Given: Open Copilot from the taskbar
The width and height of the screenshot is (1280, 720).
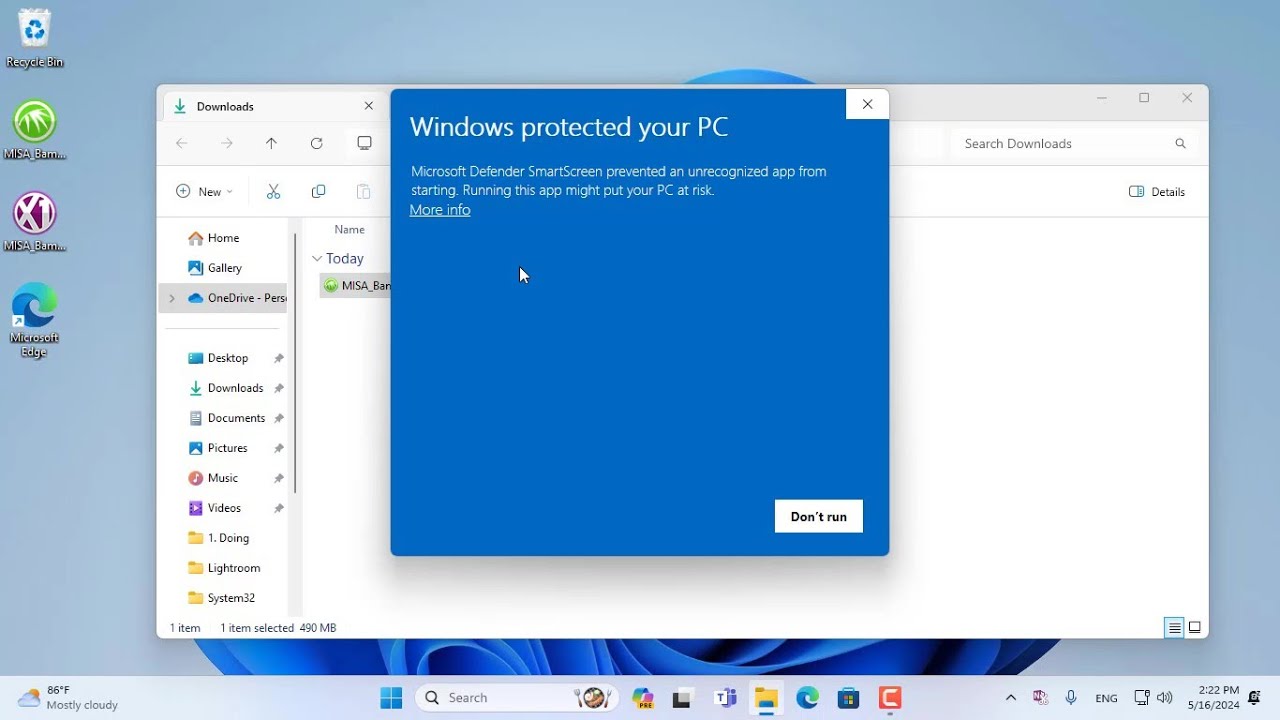Looking at the screenshot, I should point(643,697).
